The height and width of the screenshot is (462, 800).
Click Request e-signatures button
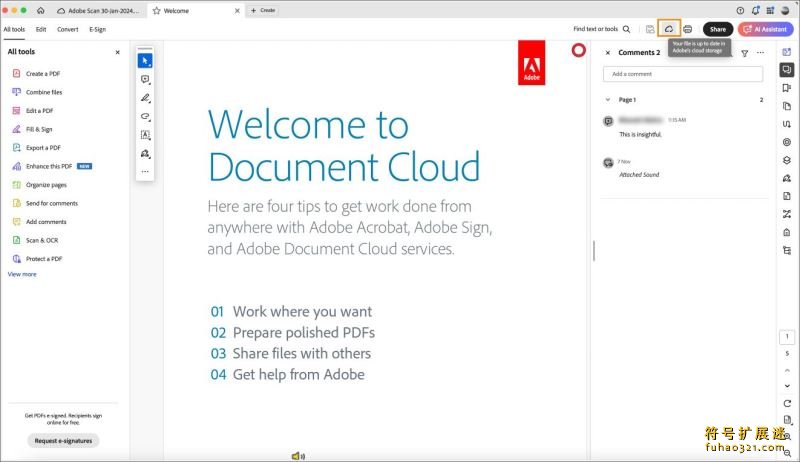[x=63, y=441]
